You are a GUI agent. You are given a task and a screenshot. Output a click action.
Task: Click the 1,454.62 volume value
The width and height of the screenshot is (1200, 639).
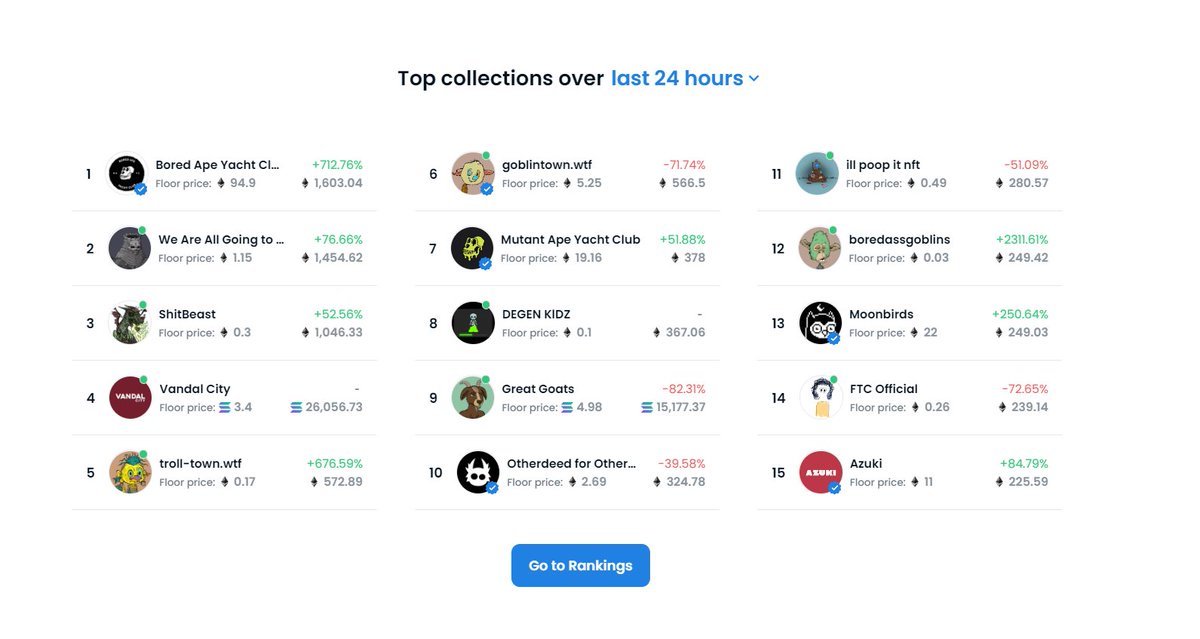338,258
